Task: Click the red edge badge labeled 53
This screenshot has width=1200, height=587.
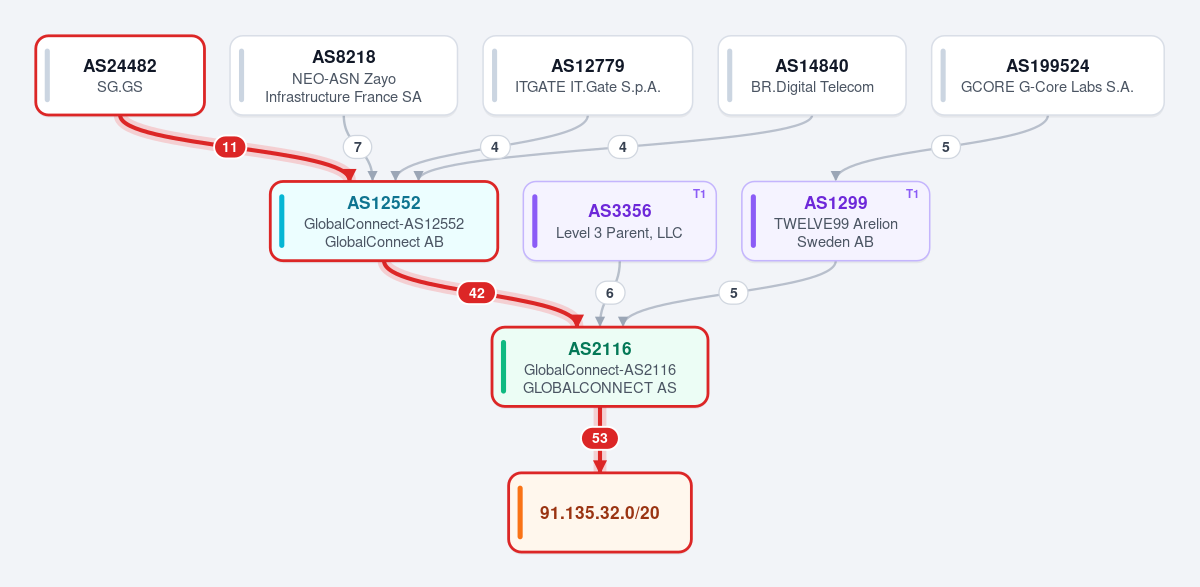Action: [600, 438]
